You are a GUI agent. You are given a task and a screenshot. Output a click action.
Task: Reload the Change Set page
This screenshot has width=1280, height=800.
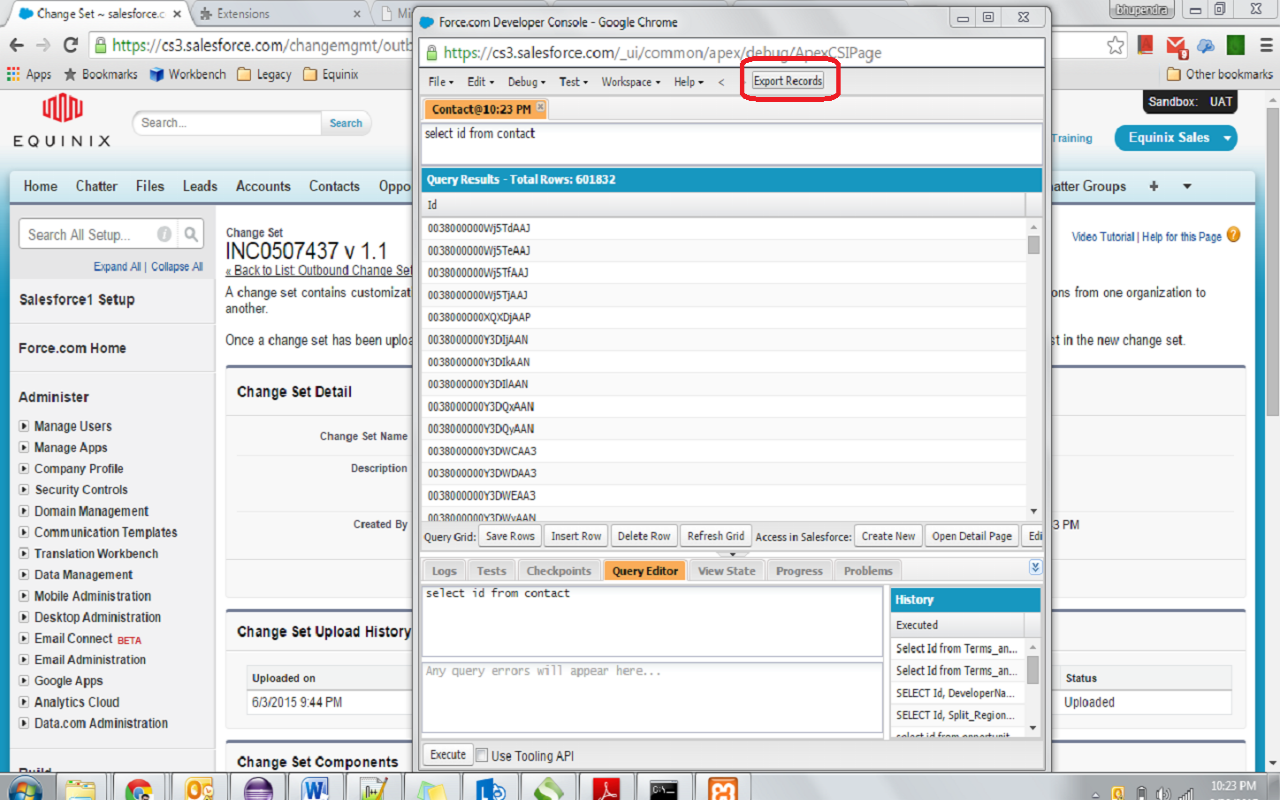70,45
